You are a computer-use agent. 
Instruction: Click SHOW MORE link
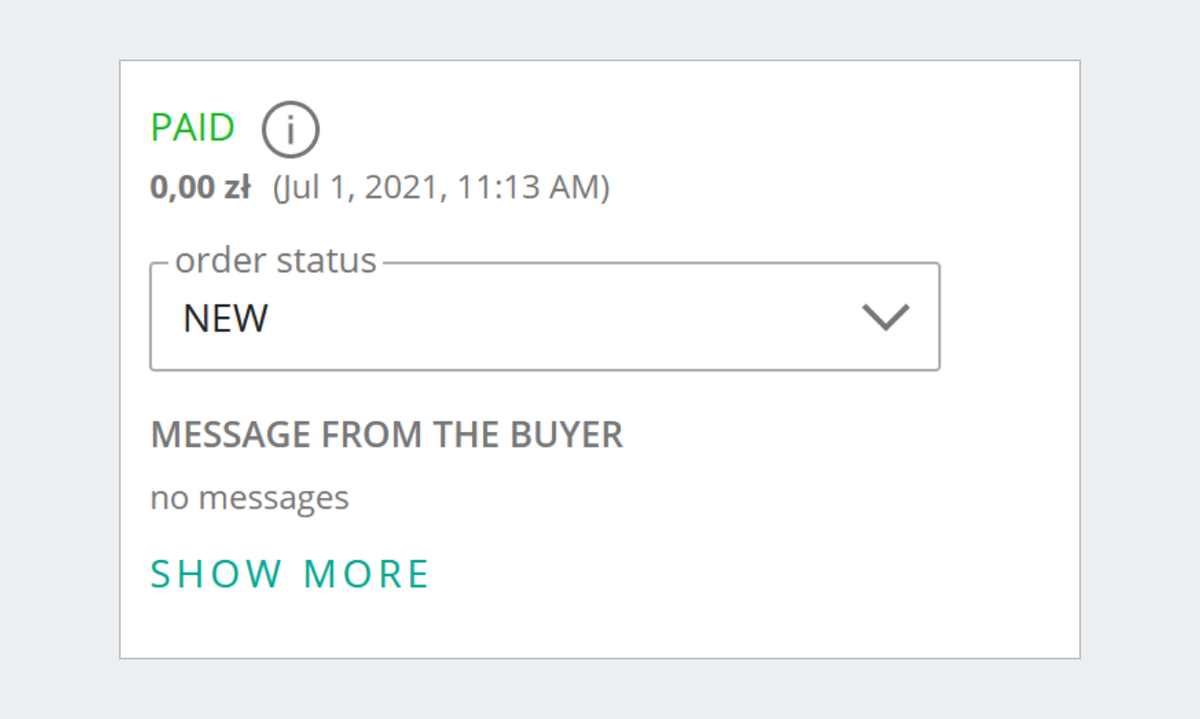point(290,574)
